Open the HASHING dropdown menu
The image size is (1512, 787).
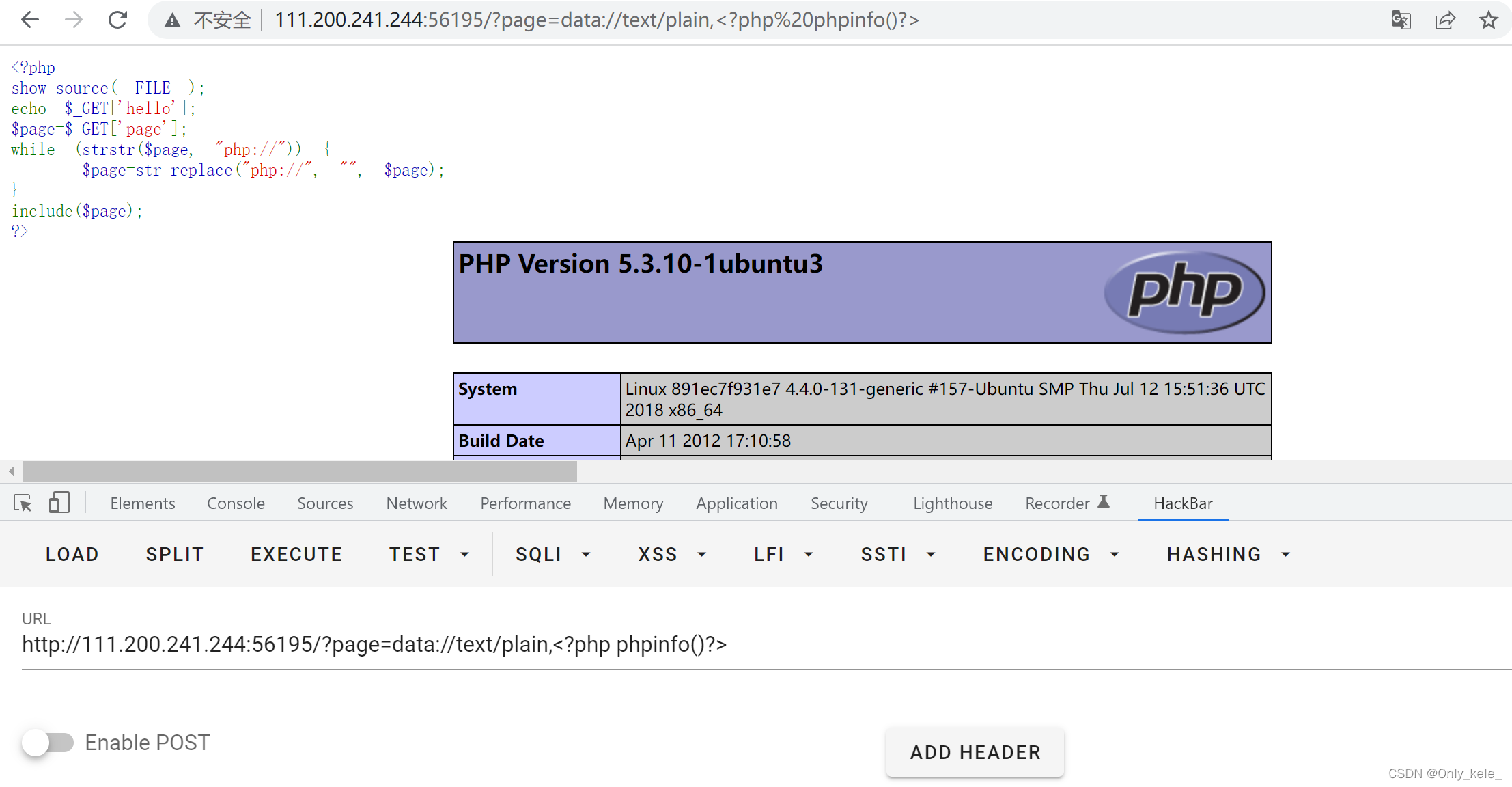tap(1228, 554)
